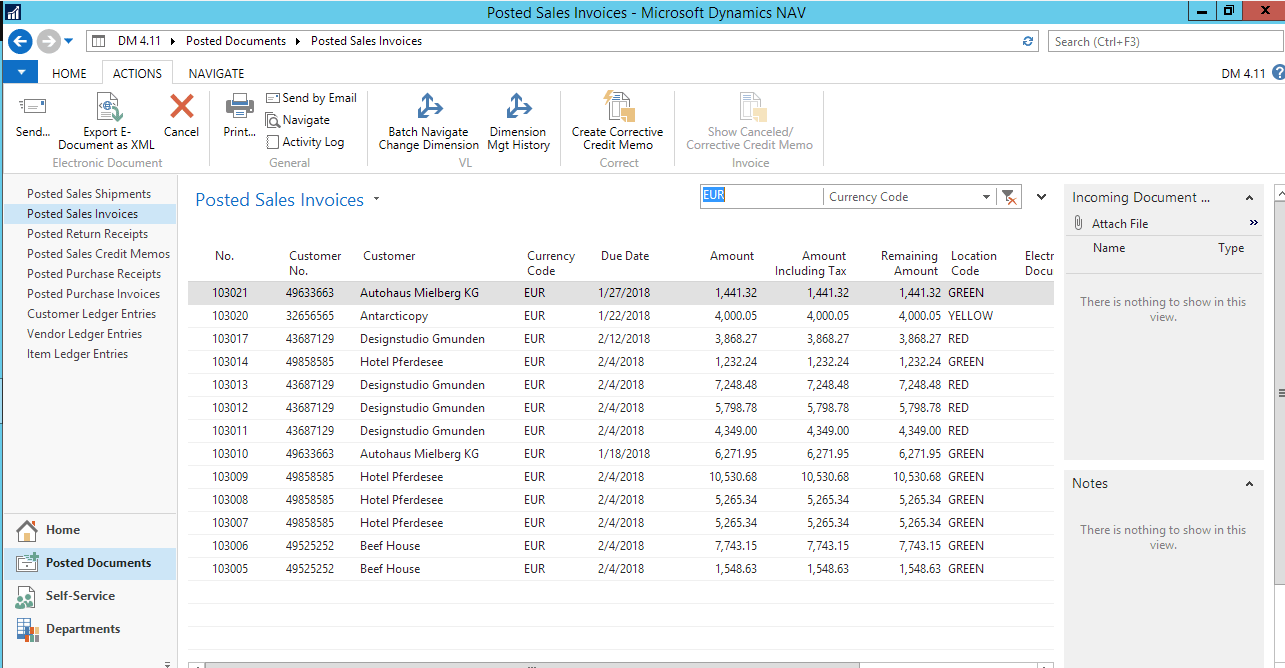Open the Activity Log action

tap(305, 142)
